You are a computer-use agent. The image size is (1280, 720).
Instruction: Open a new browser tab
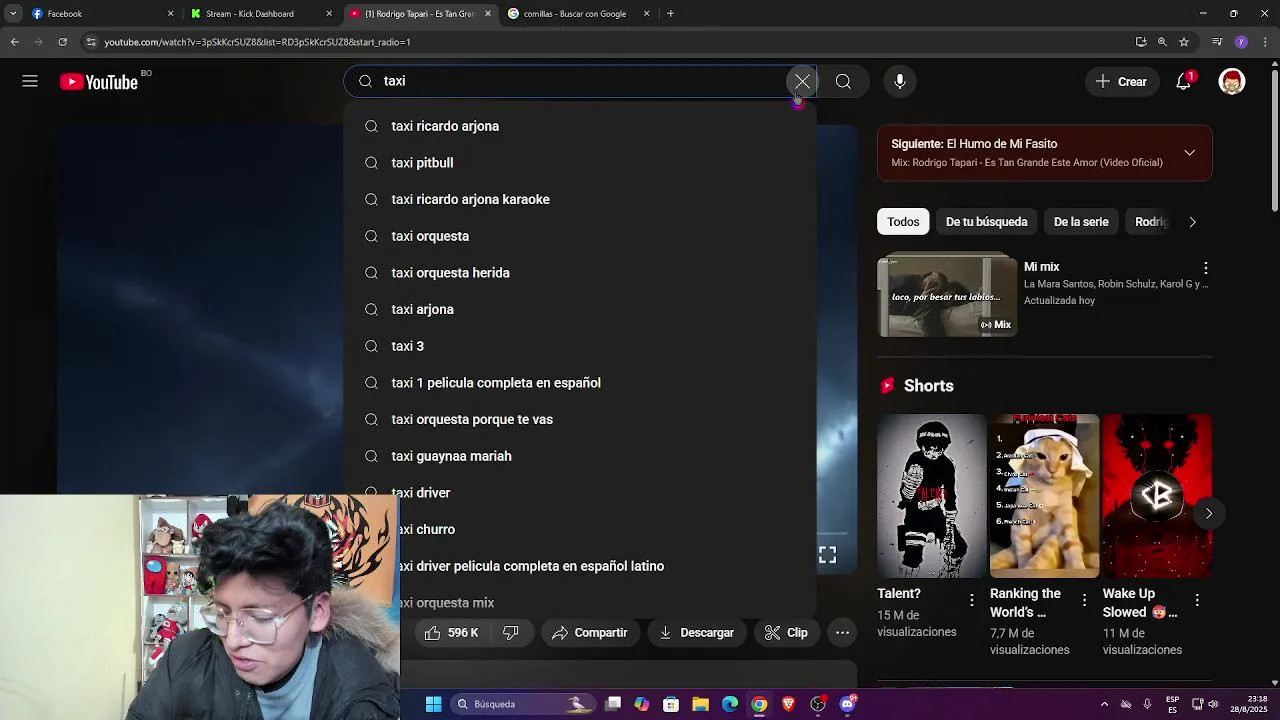tap(670, 14)
